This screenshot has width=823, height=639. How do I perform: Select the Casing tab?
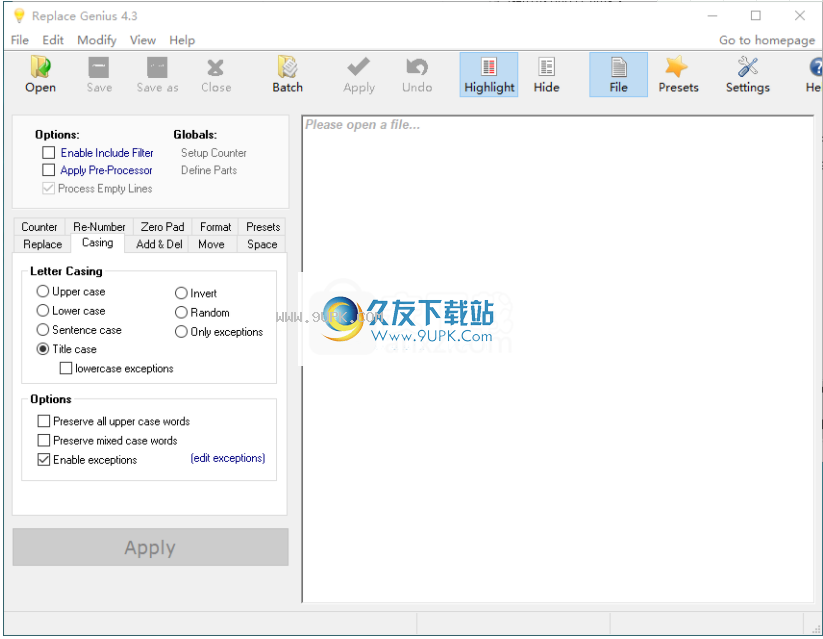click(98, 243)
